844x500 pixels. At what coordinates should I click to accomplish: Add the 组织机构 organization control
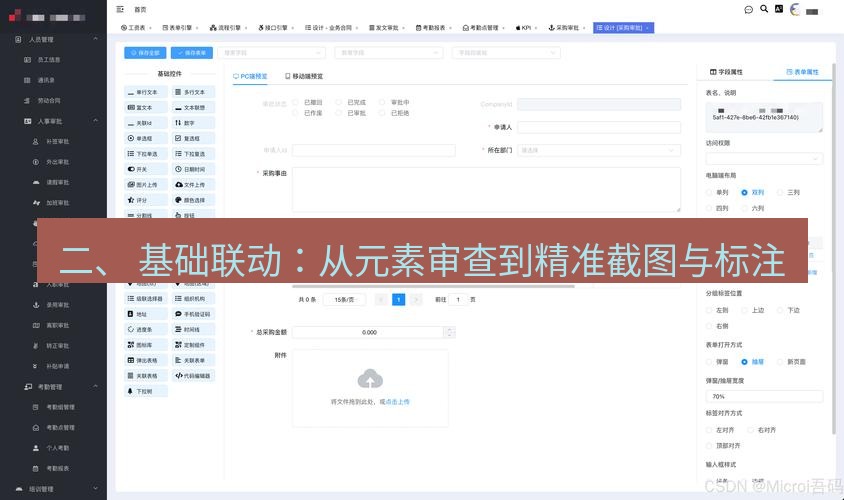coord(193,299)
